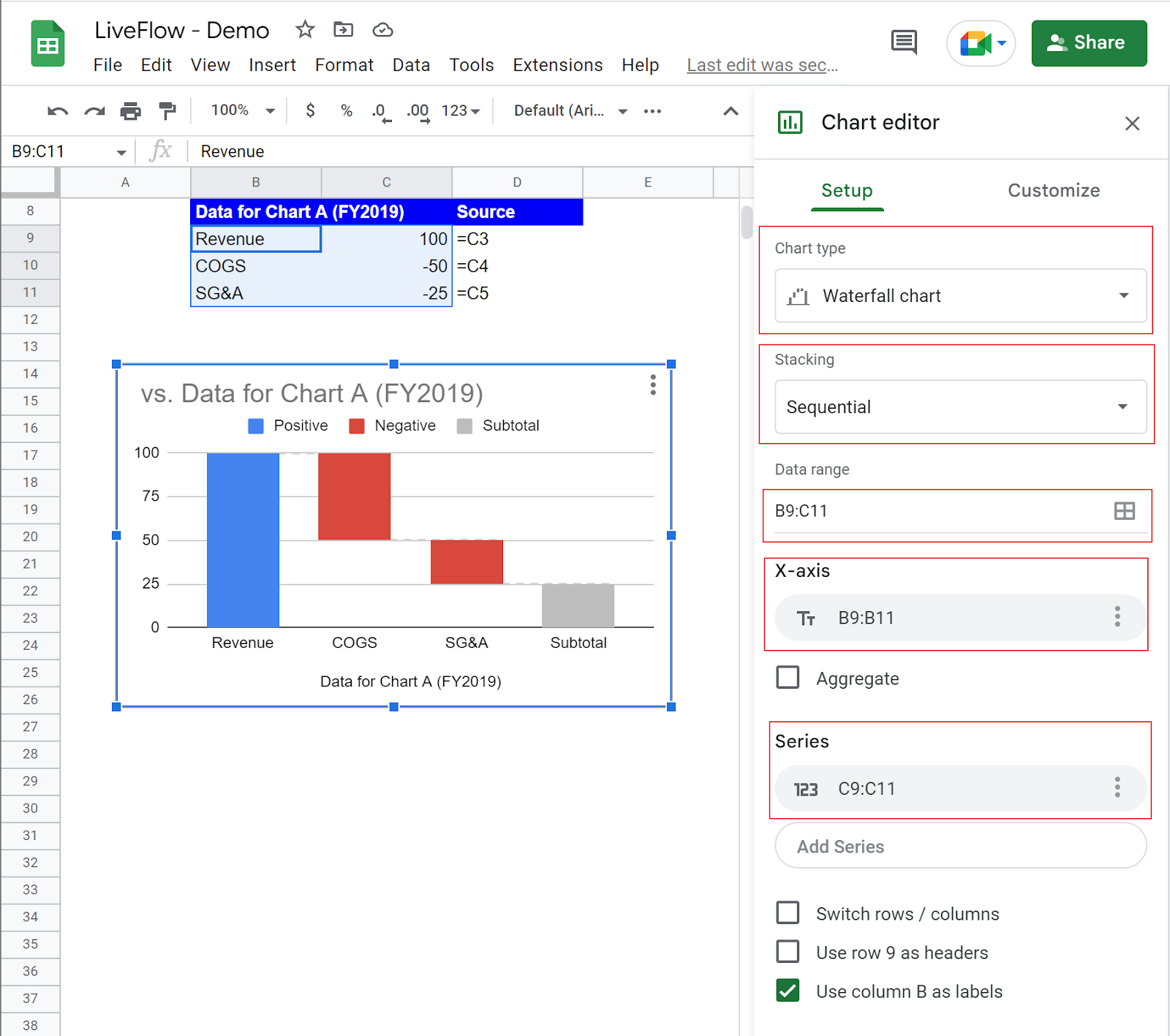This screenshot has height=1036, width=1170.
Task: Uncheck Use column B as labels
Action: (788, 991)
